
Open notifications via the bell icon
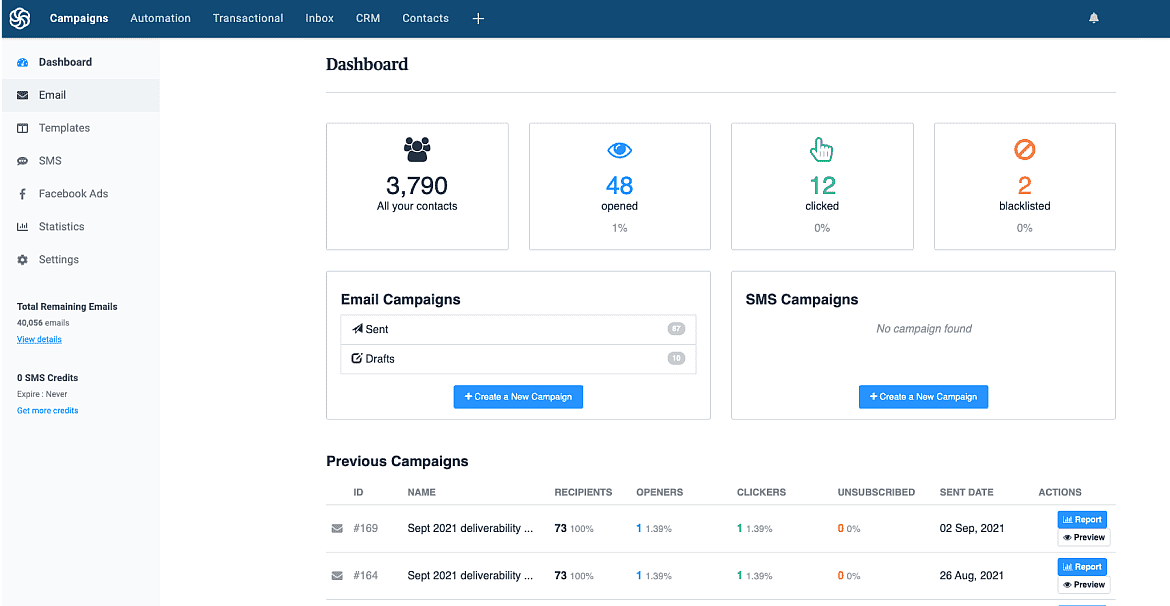click(1093, 17)
